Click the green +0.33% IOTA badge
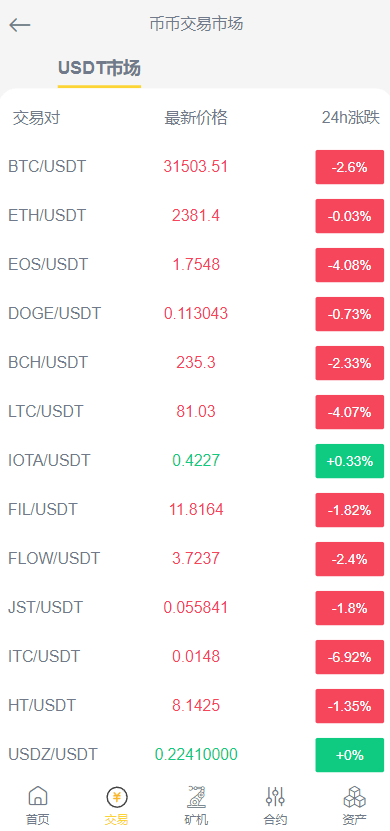This screenshot has width=390, height=831. 350,461
